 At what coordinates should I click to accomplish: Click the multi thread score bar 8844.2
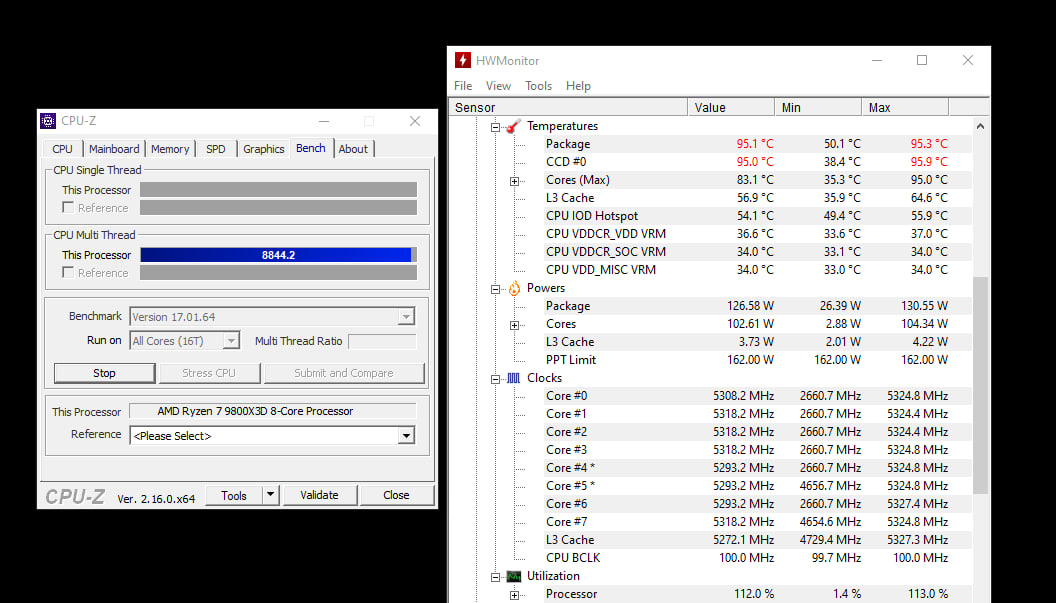pos(278,255)
